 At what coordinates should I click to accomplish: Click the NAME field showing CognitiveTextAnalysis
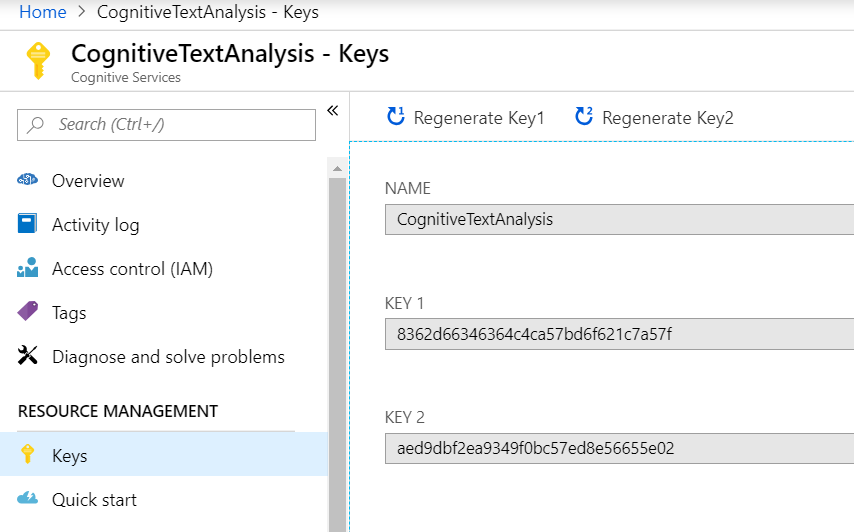619,219
